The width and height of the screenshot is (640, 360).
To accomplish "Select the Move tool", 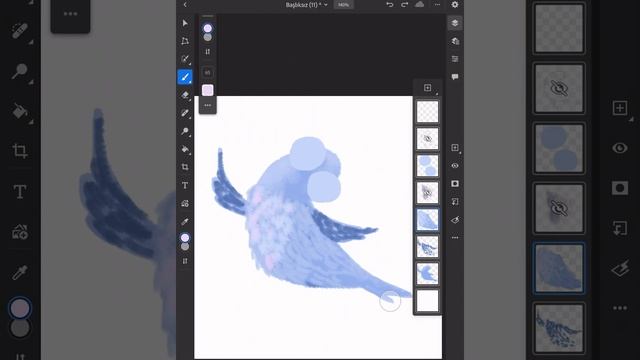I will [185, 23].
